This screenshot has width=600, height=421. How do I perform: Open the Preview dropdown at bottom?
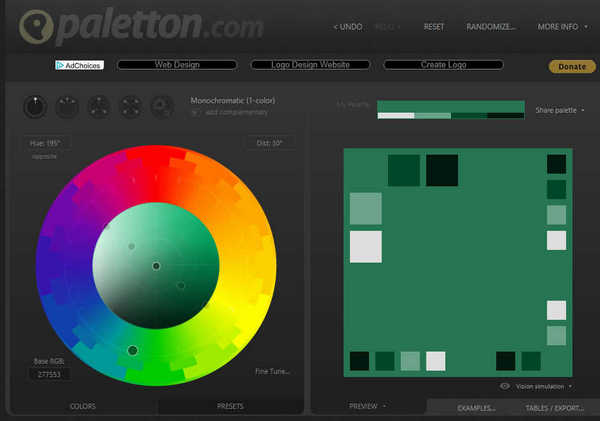tap(367, 406)
